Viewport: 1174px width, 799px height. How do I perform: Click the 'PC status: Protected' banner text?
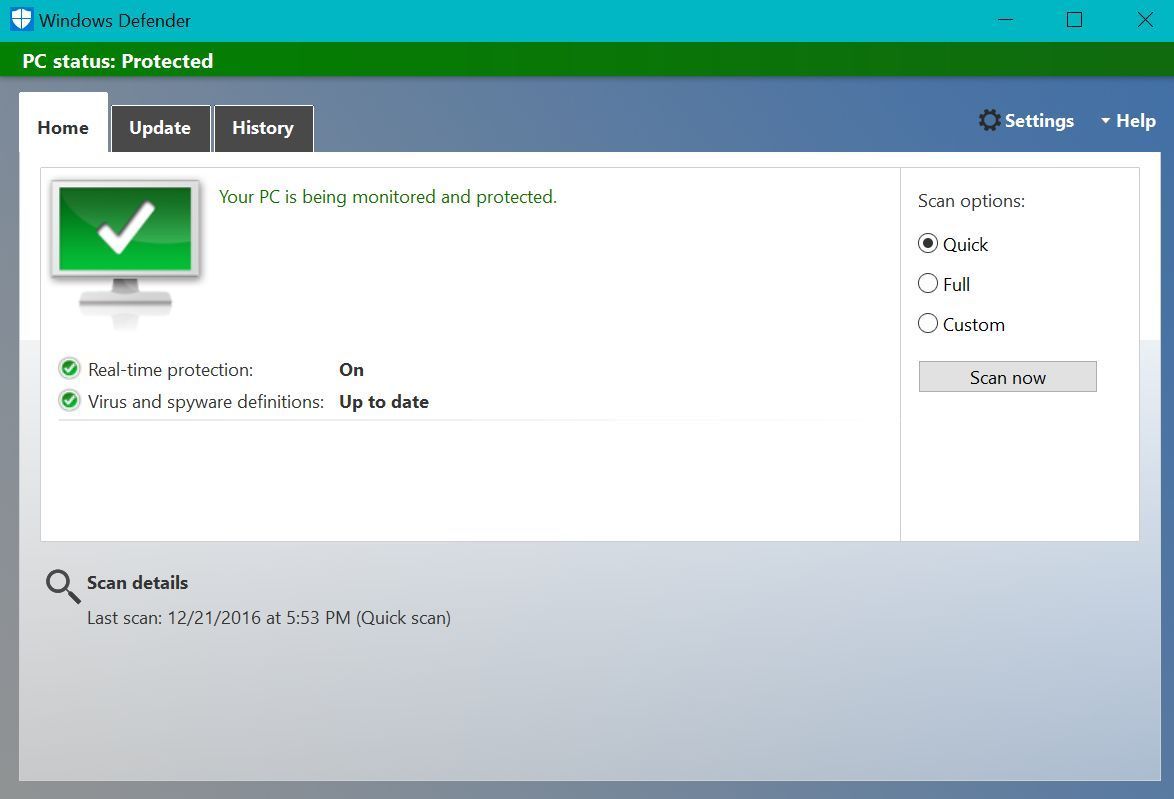point(118,61)
